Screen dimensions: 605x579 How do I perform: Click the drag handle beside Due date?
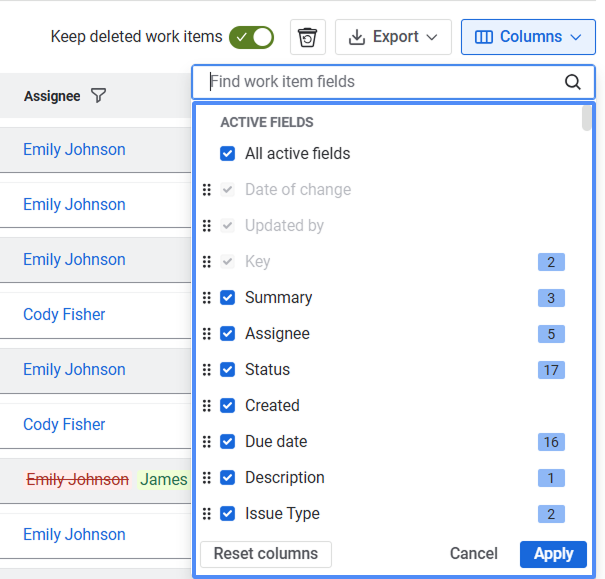(207, 442)
